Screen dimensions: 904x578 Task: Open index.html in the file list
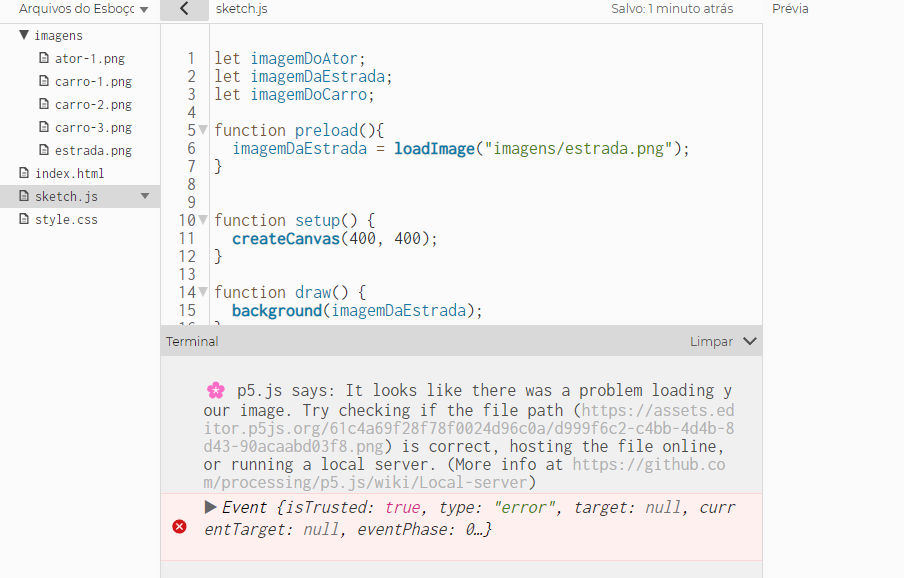69,173
